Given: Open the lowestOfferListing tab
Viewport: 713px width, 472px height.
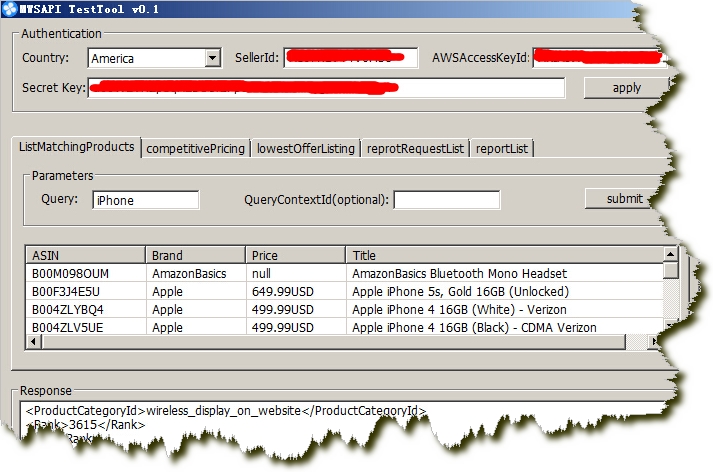Looking at the screenshot, I should click(x=306, y=149).
